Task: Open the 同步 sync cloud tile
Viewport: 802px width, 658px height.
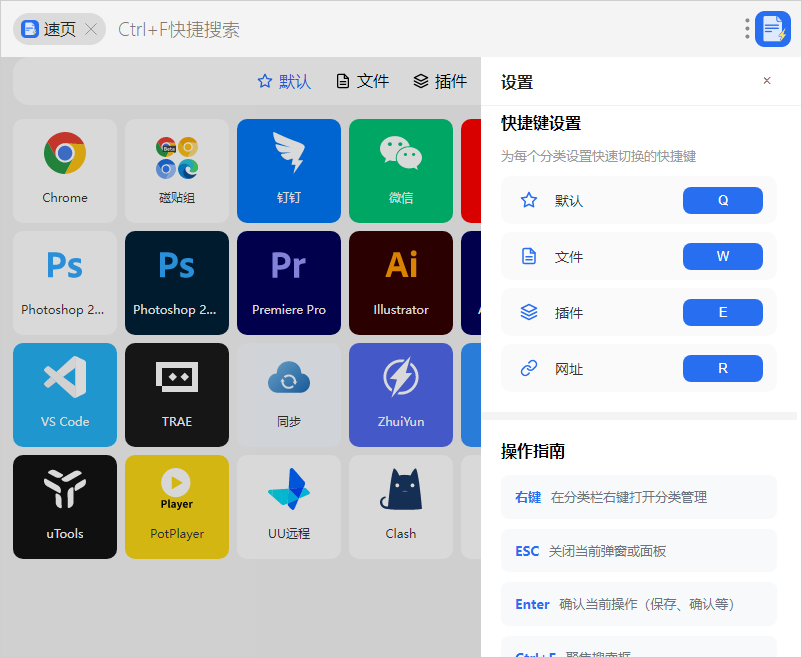Action: (x=289, y=395)
